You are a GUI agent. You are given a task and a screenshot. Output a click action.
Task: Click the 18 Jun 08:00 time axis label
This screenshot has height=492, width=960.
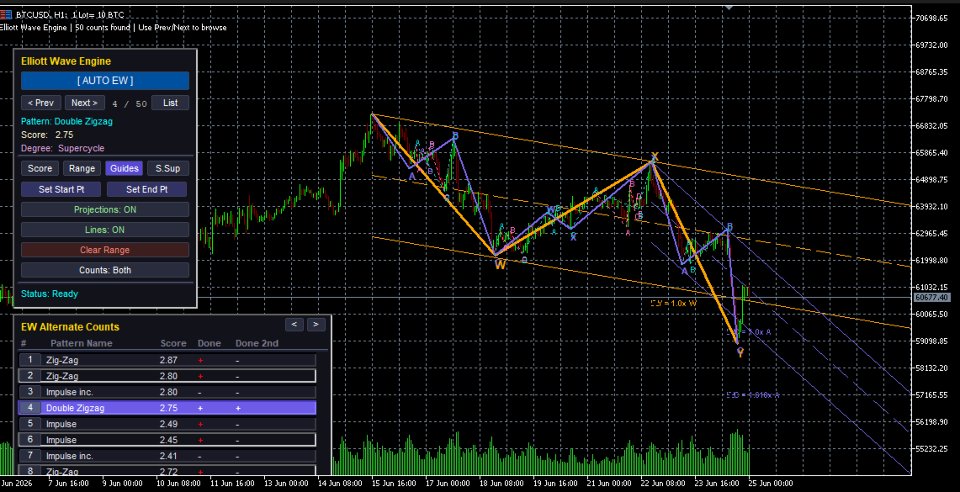tap(502, 483)
